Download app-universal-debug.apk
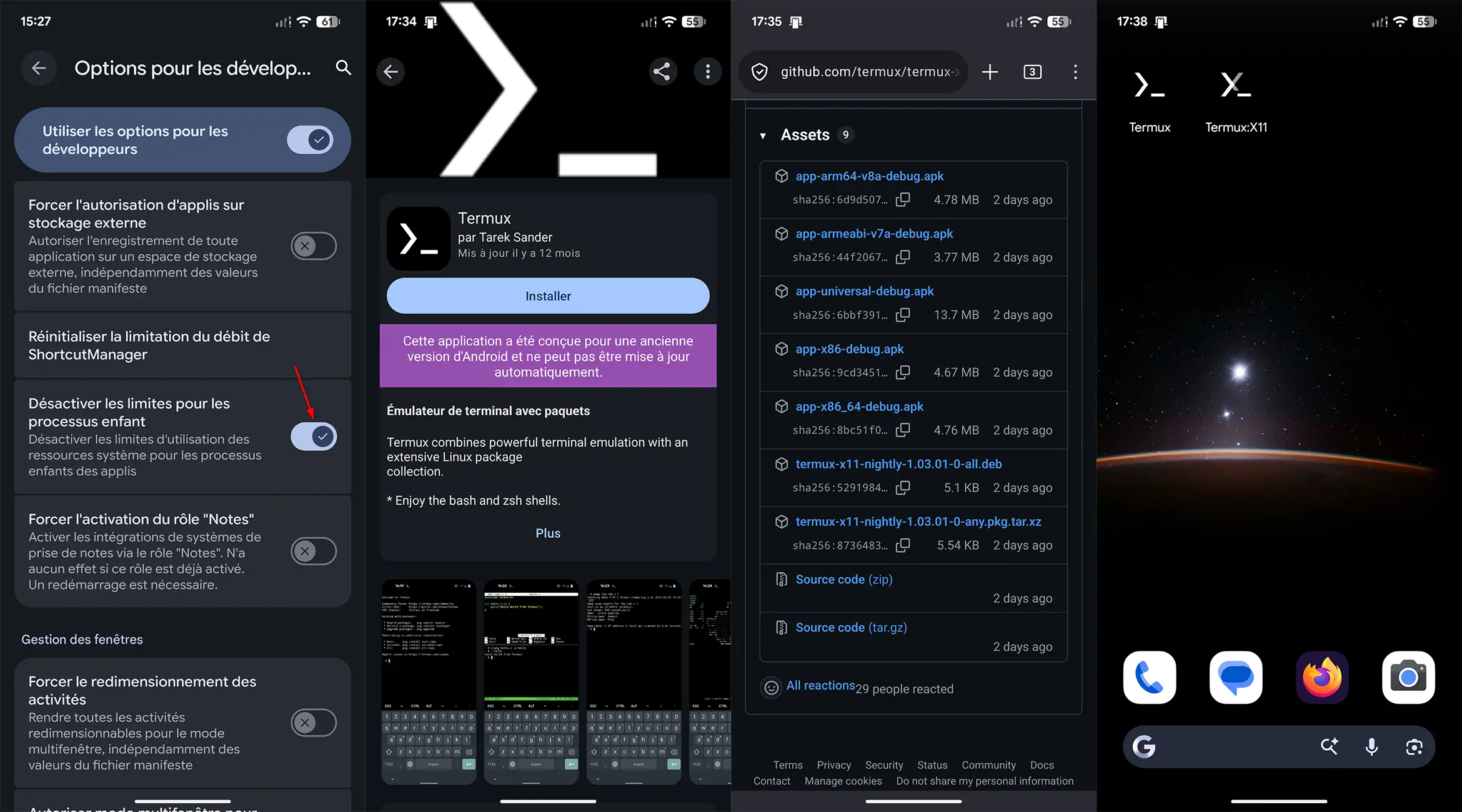 (865, 291)
